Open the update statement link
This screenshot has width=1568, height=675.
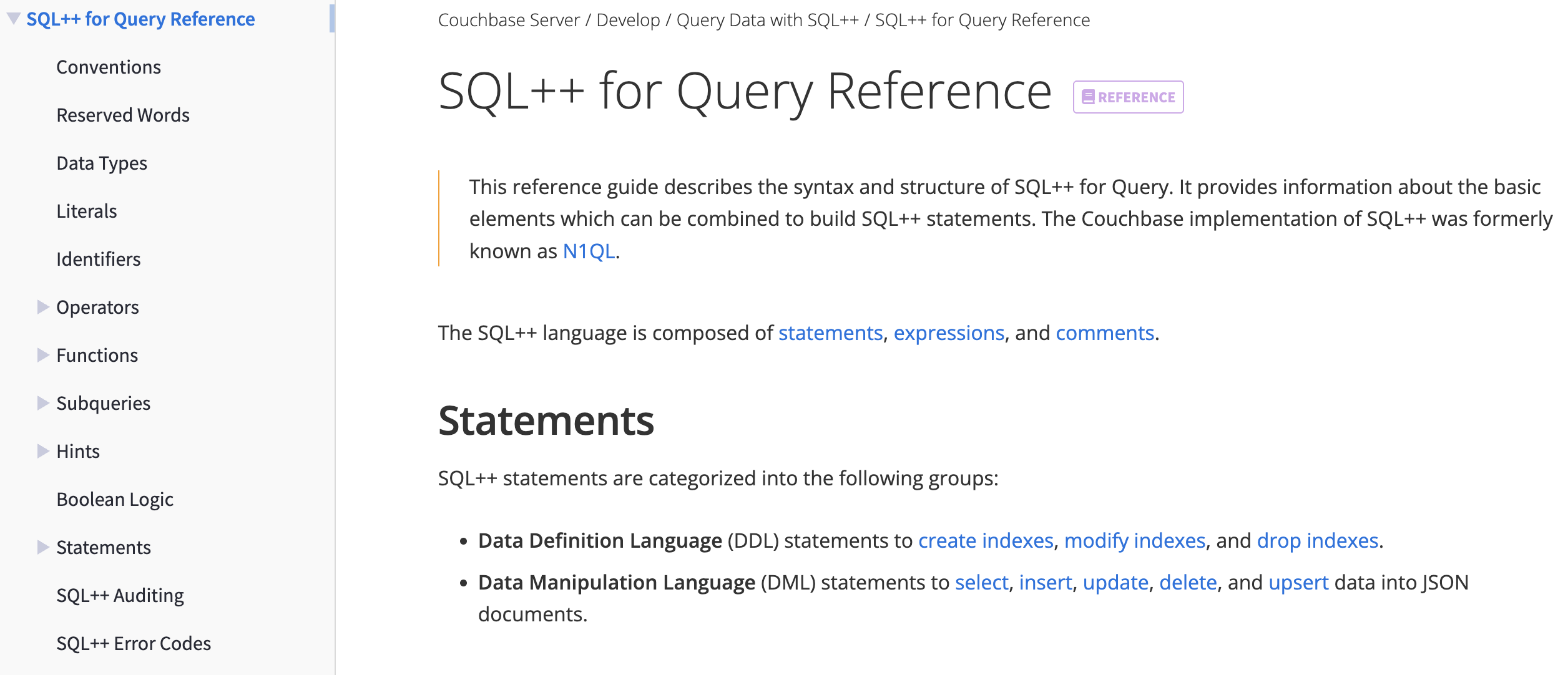click(1116, 583)
